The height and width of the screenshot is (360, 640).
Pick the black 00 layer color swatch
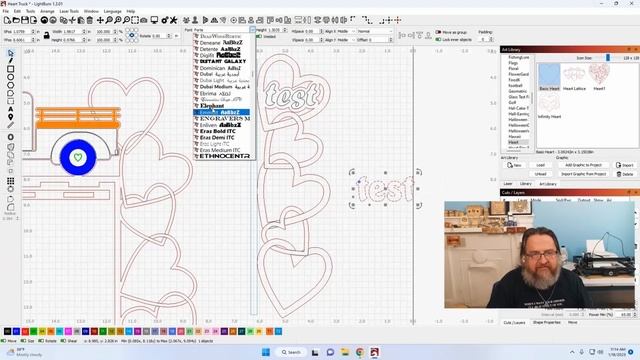tap(7, 331)
